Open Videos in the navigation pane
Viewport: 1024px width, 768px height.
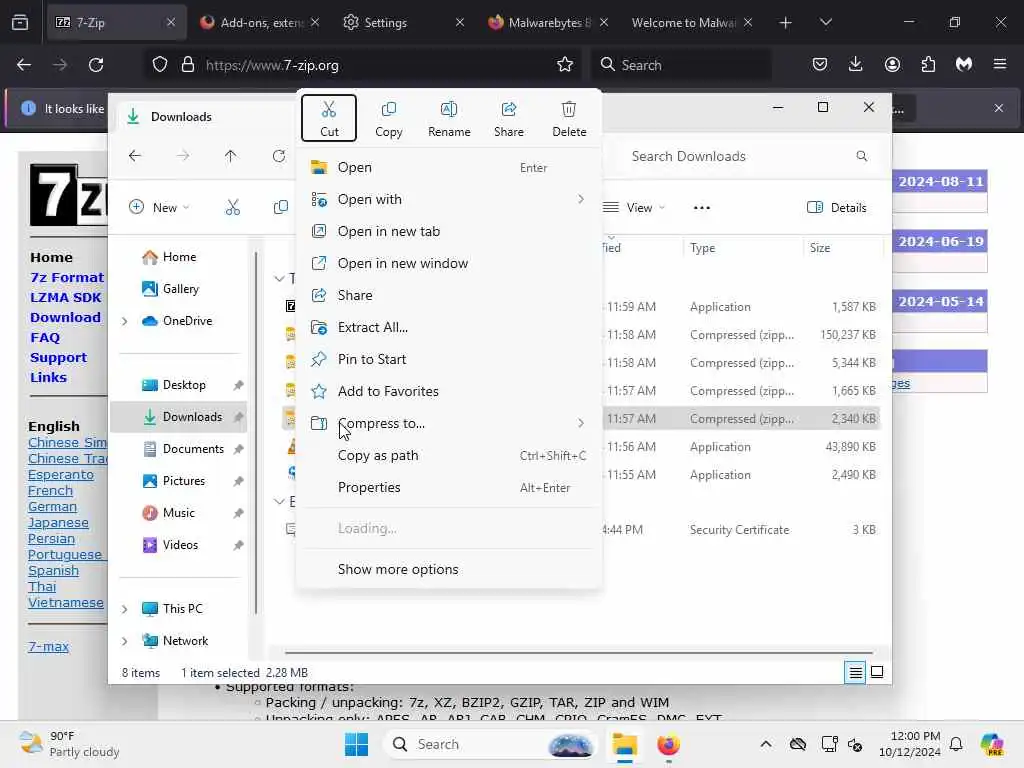(180, 545)
